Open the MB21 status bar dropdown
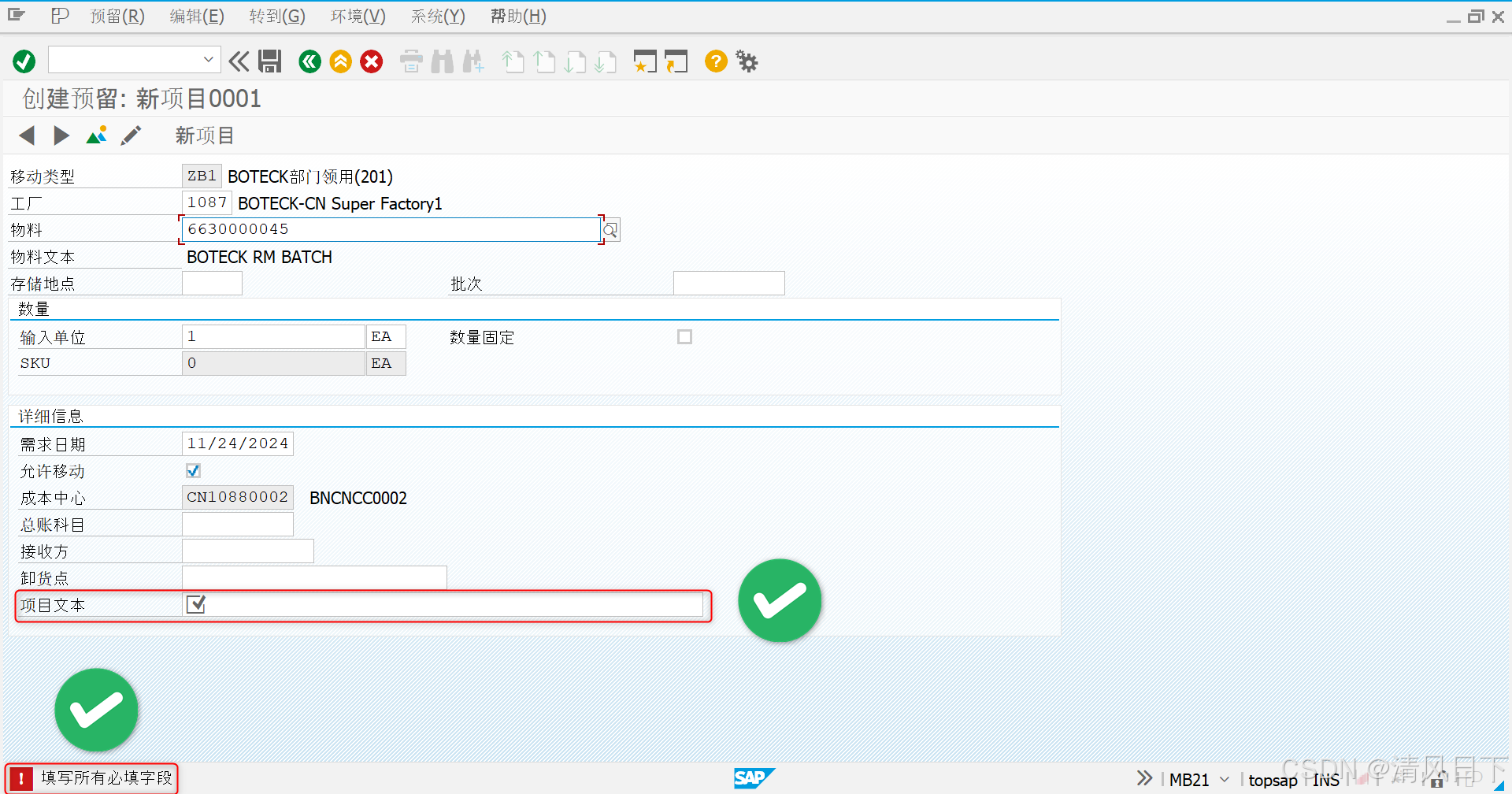This screenshot has height=794, width=1512. click(1225, 780)
